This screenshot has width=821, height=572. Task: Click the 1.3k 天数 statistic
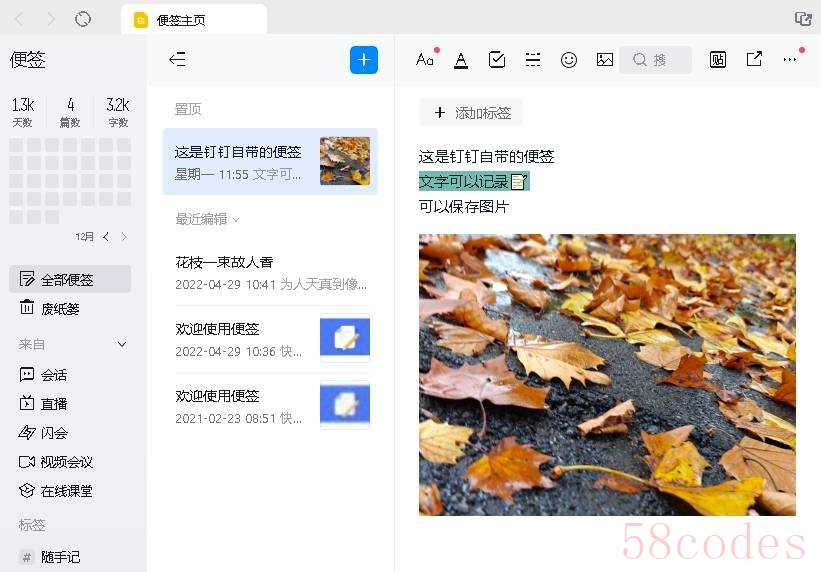click(23, 112)
